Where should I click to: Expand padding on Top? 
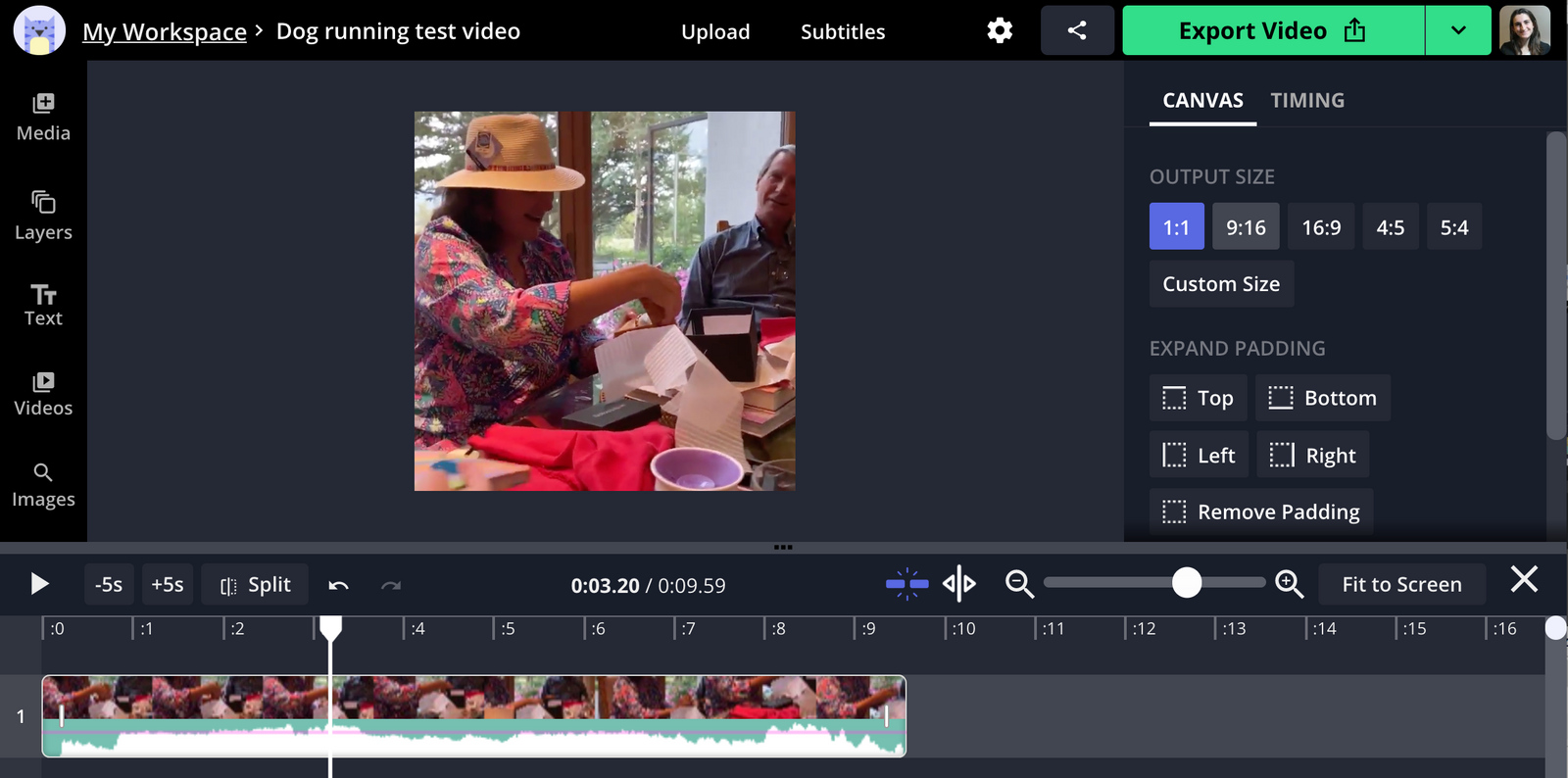coord(1198,398)
